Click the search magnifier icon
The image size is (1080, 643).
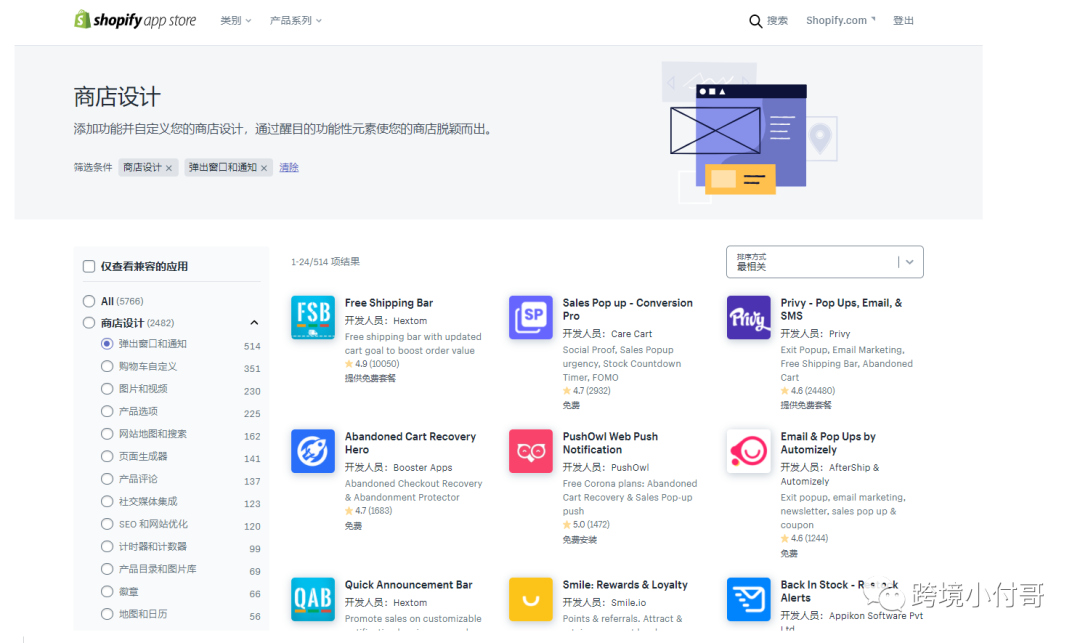point(755,21)
